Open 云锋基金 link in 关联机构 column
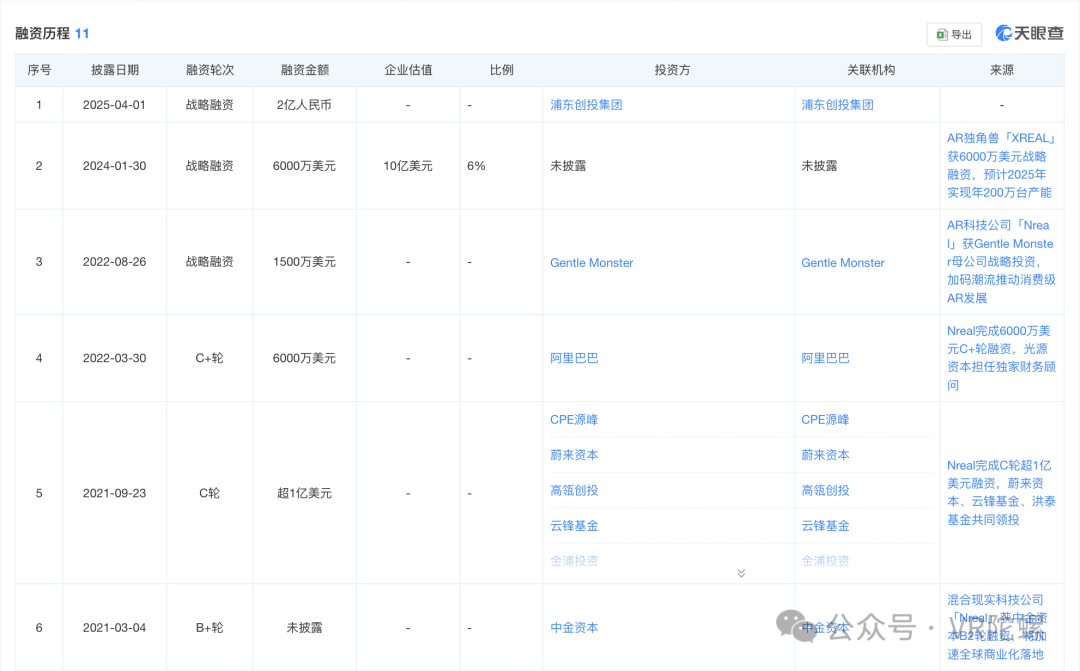The image size is (1080, 671). coord(825,526)
